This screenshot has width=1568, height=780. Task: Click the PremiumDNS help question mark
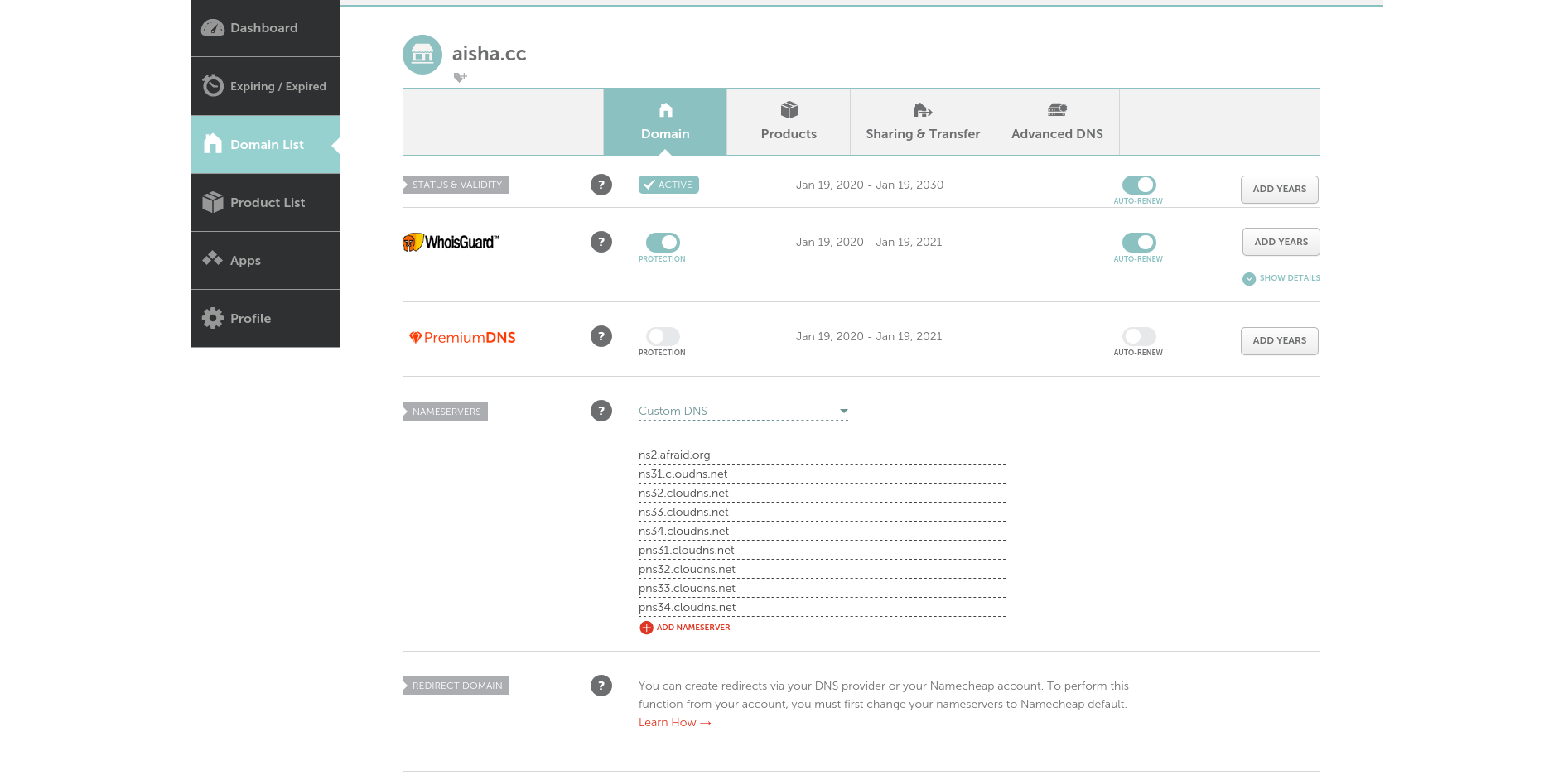pyautogui.click(x=601, y=336)
